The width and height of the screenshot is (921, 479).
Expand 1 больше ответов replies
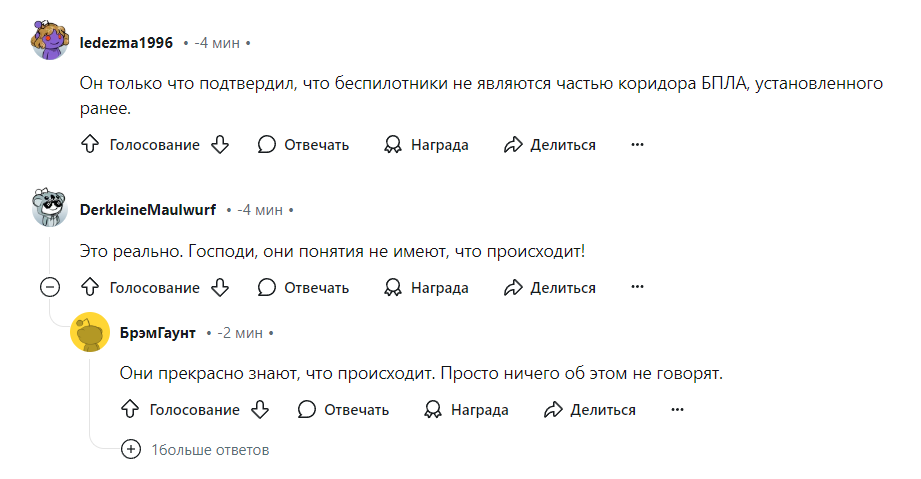[195, 450]
